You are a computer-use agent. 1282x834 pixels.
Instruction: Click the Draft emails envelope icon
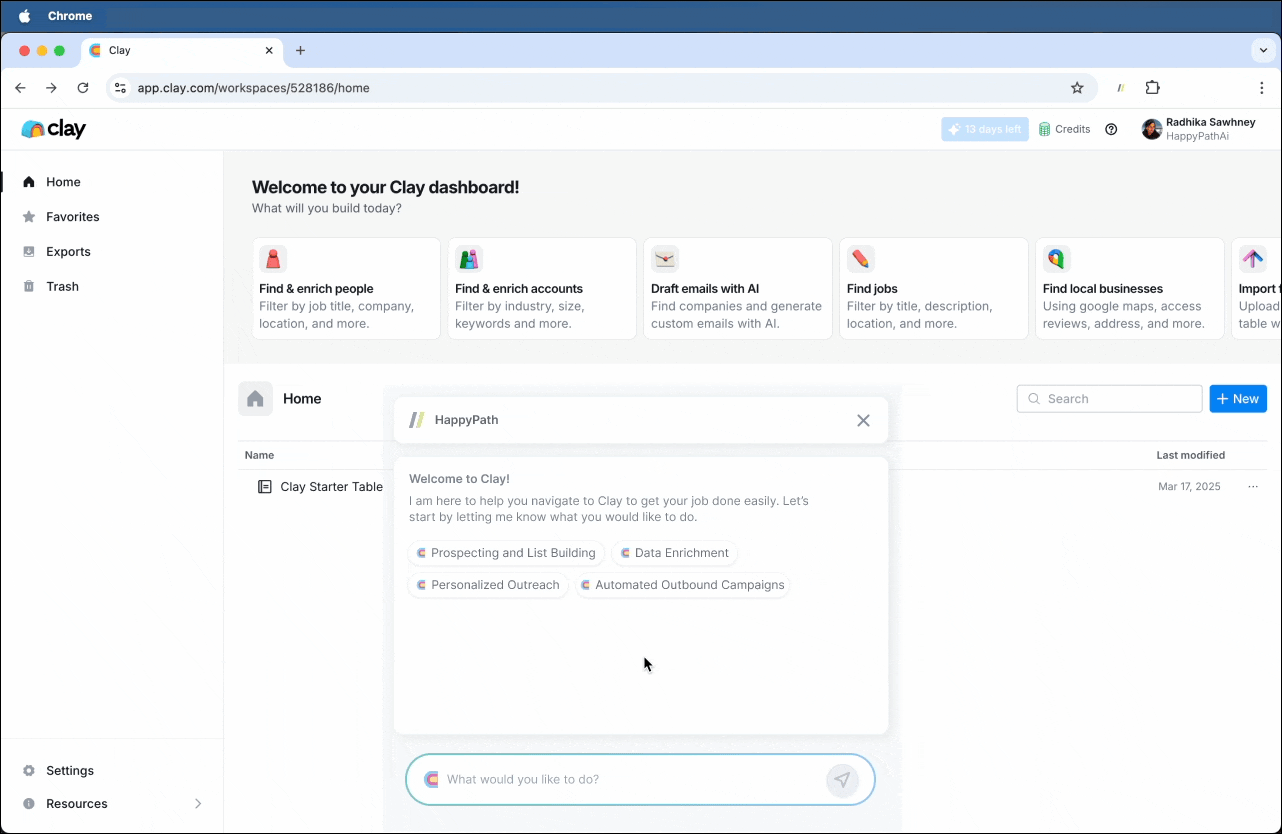tap(665, 259)
